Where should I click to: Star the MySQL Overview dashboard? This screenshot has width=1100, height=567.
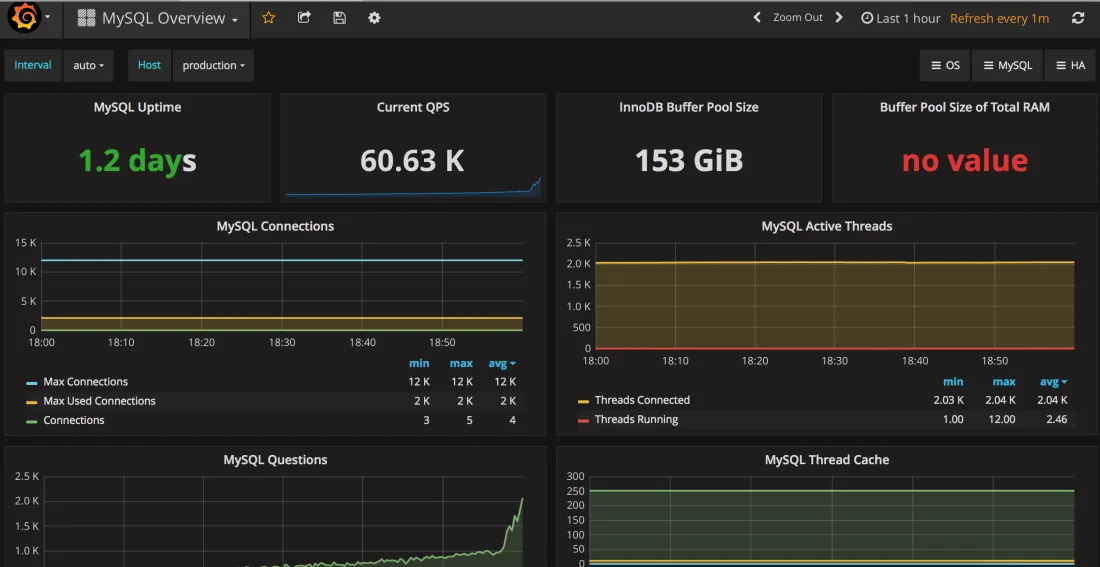click(268, 18)
